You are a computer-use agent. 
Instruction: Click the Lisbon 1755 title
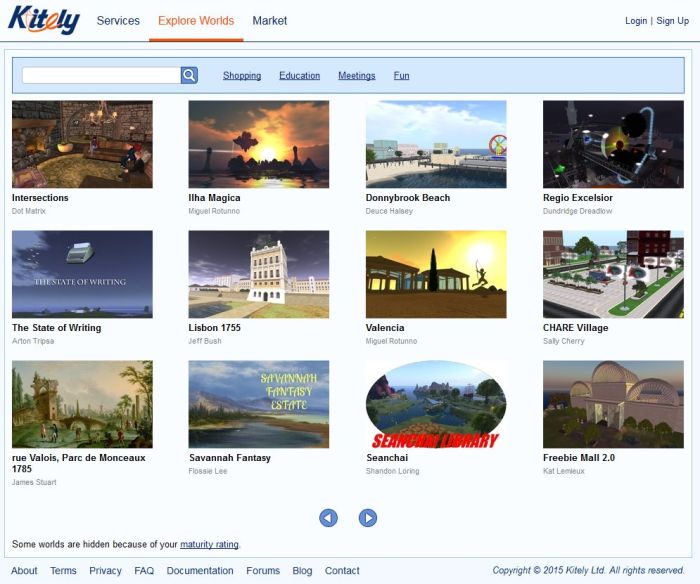(214, 328)
